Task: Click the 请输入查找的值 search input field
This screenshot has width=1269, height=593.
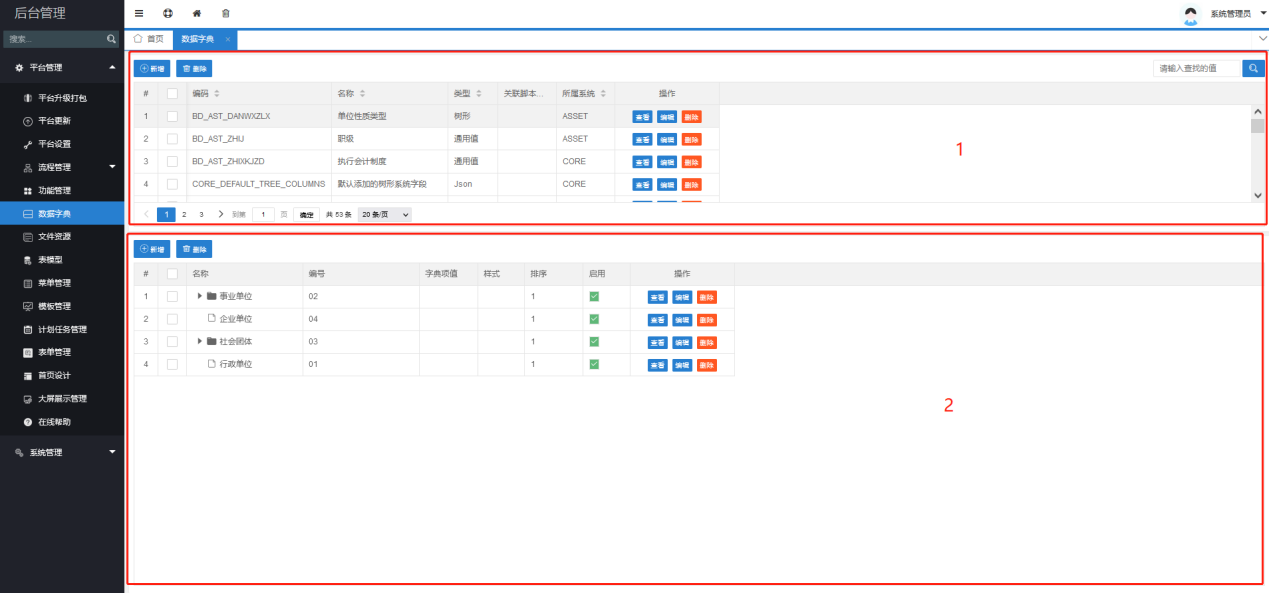Action: (x=1196, y=68)
